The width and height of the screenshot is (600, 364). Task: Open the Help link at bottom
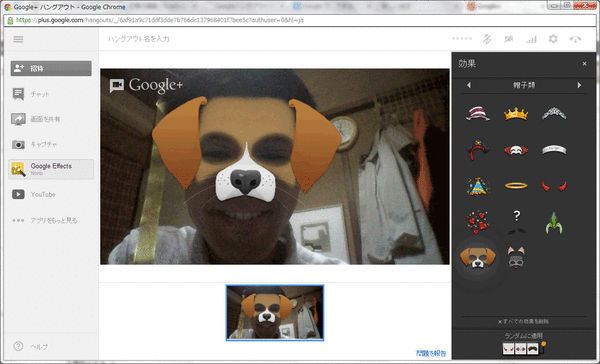31,346
